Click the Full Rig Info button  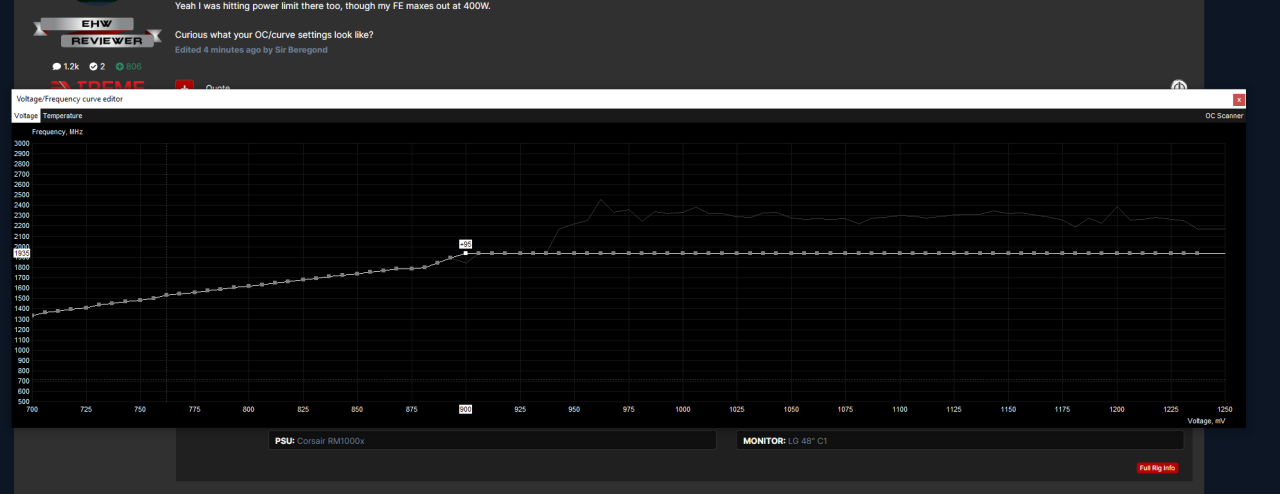1157,468
